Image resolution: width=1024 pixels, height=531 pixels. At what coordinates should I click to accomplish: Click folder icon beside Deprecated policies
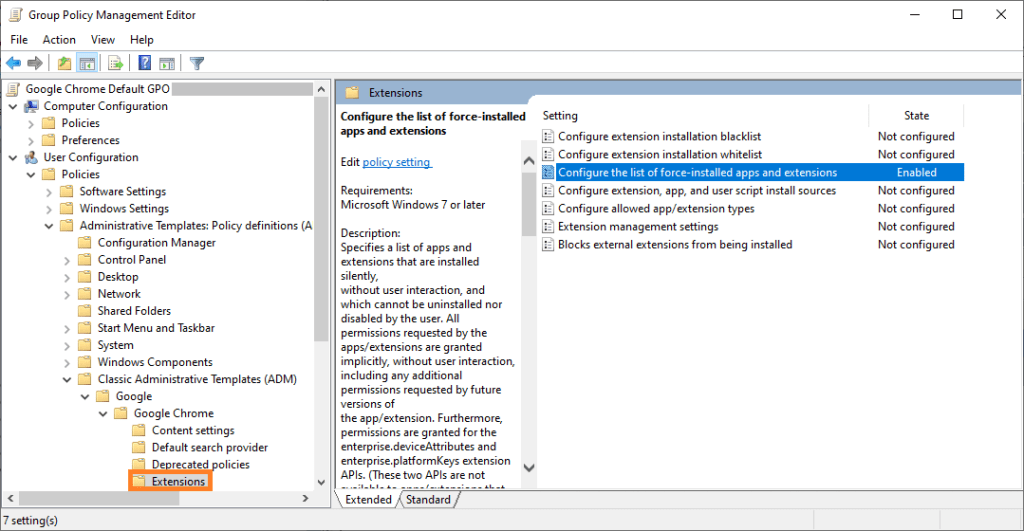[138, 464]
